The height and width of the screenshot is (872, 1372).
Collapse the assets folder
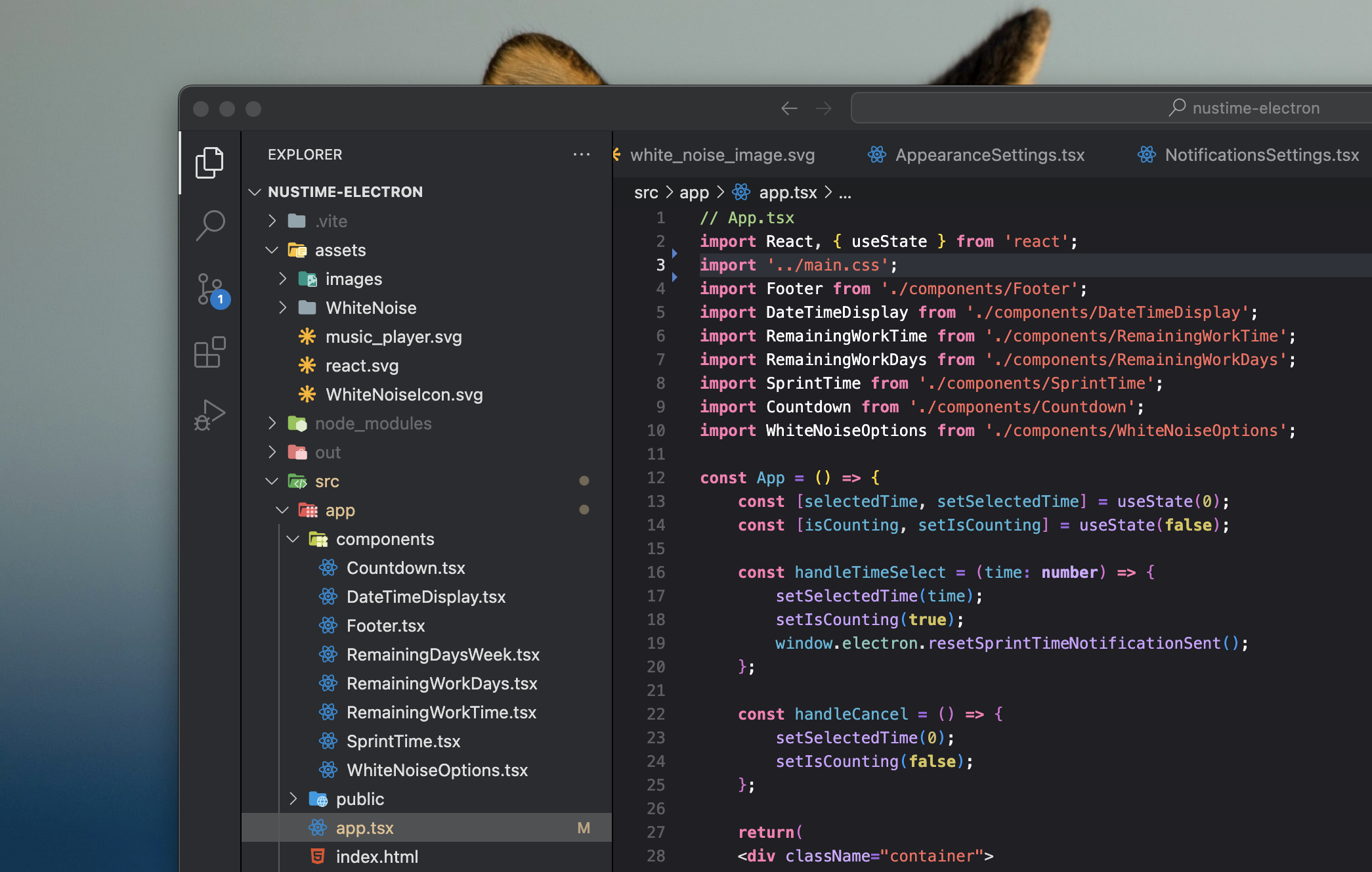(272, 250)
